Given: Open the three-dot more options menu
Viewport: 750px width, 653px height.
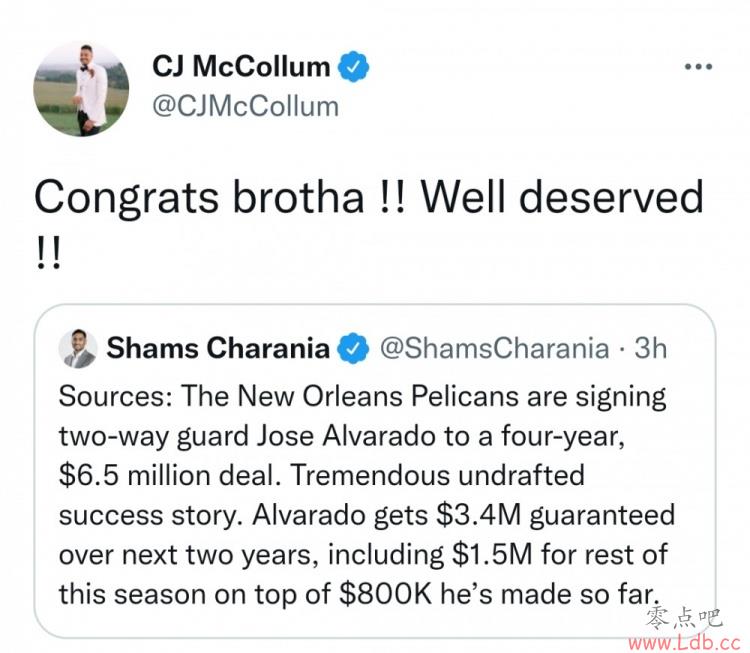Looking at the screenshot, I should (698, 66).
